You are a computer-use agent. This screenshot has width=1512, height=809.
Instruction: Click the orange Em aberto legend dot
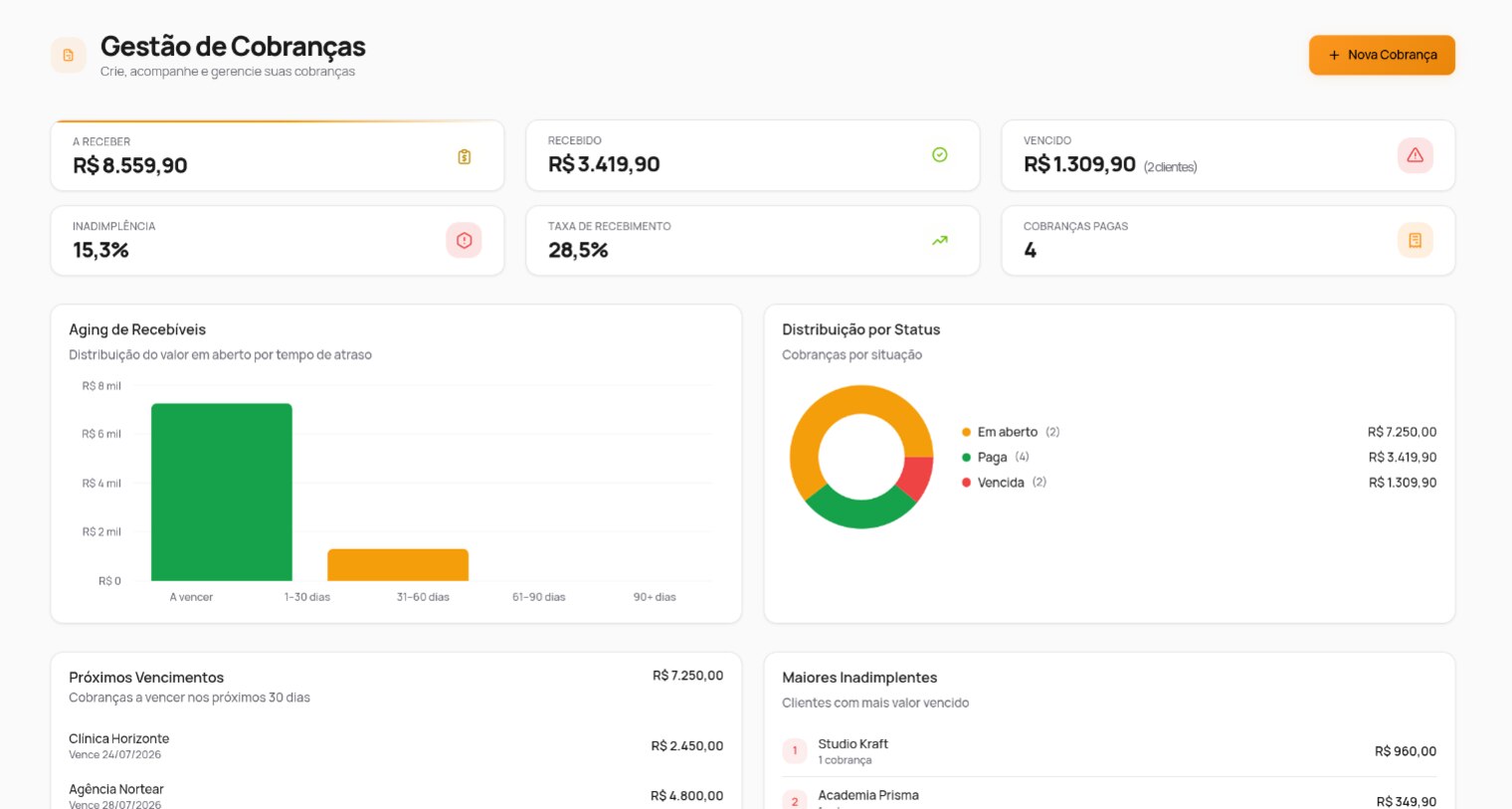click(966, 432)
